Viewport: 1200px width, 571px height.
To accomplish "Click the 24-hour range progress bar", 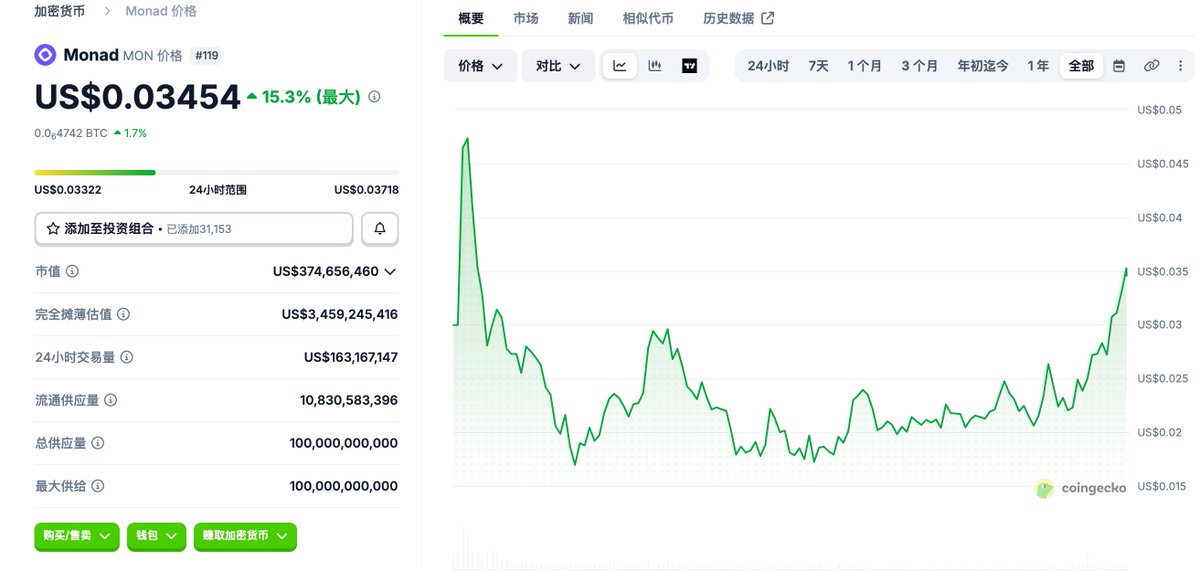I will pos(216,172).
